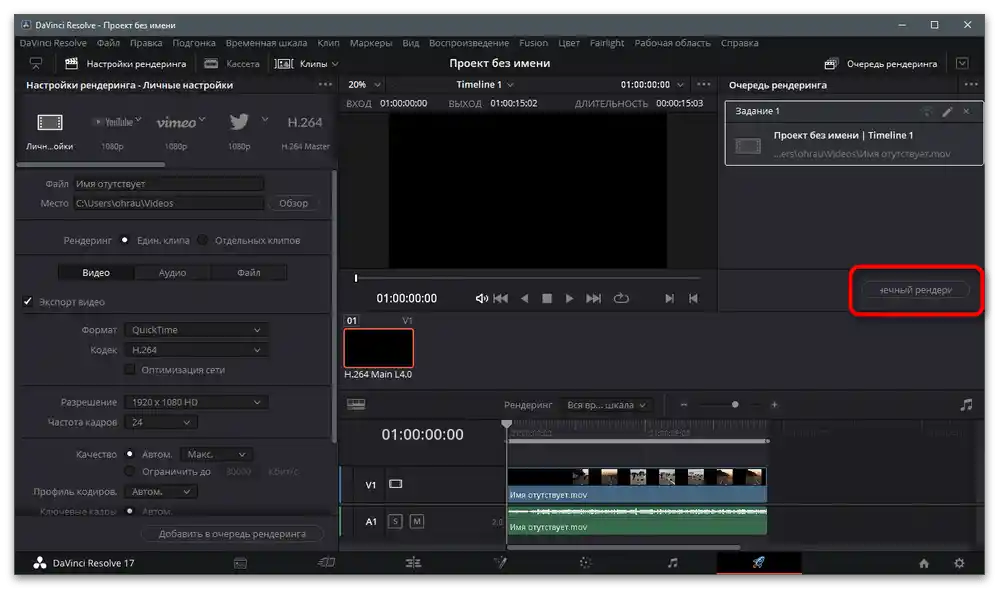Jump to last frame in viewer
This screenshot has width=999, height=589.
[x=593, y=298]
